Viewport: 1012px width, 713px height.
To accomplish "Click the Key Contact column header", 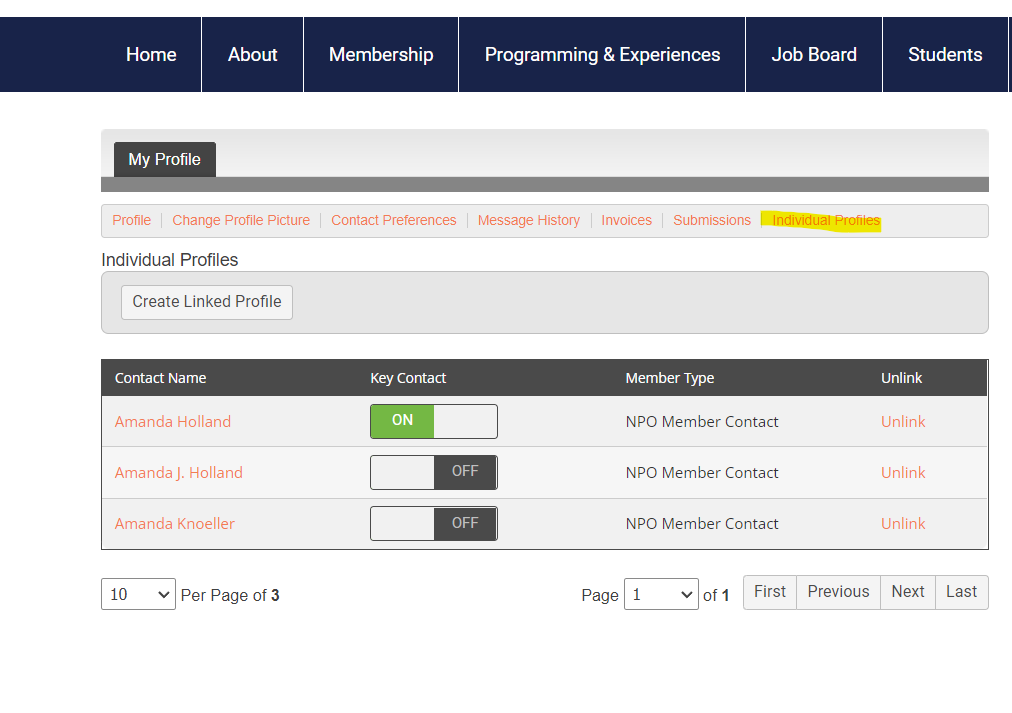I will (x=408, y=378).
